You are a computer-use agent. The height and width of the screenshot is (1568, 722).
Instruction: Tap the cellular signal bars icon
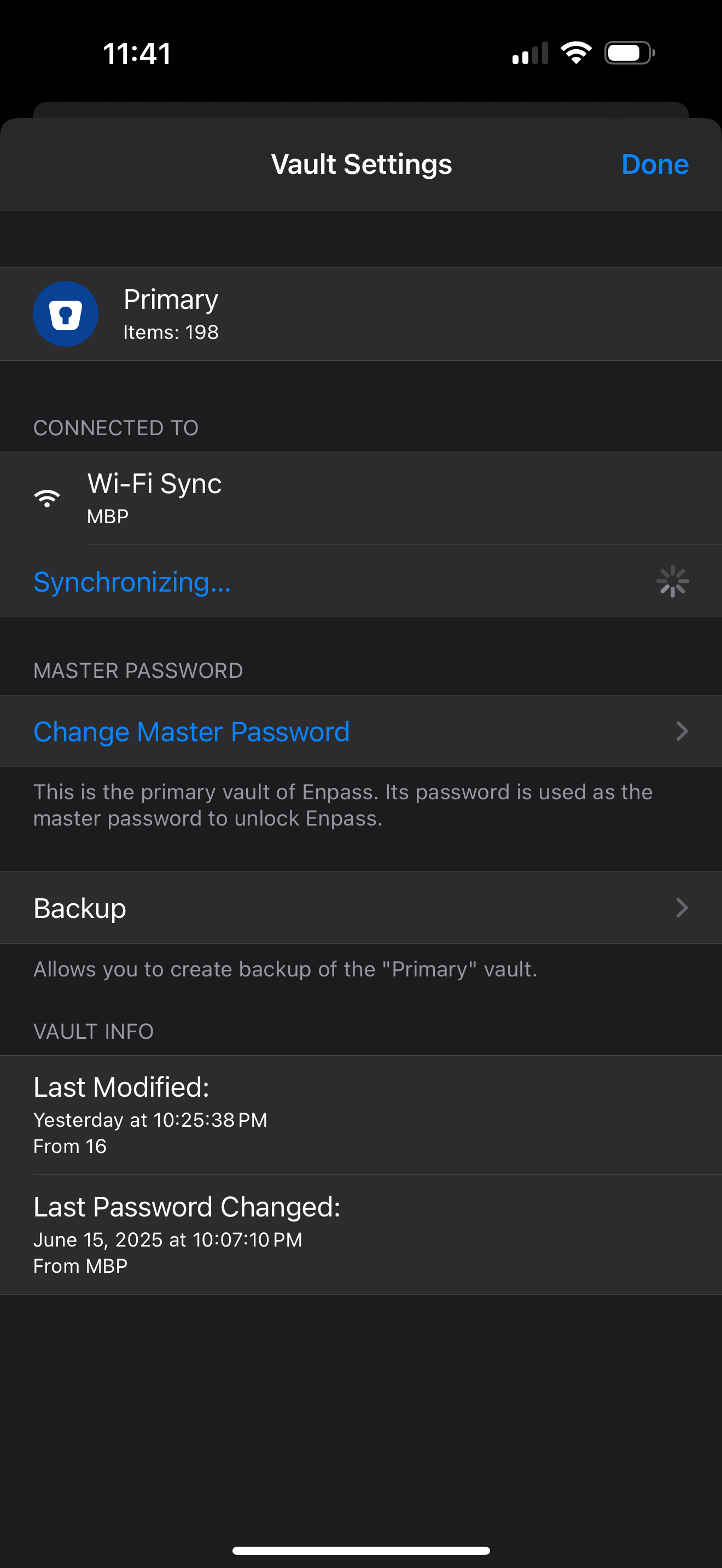pos(529,54)
